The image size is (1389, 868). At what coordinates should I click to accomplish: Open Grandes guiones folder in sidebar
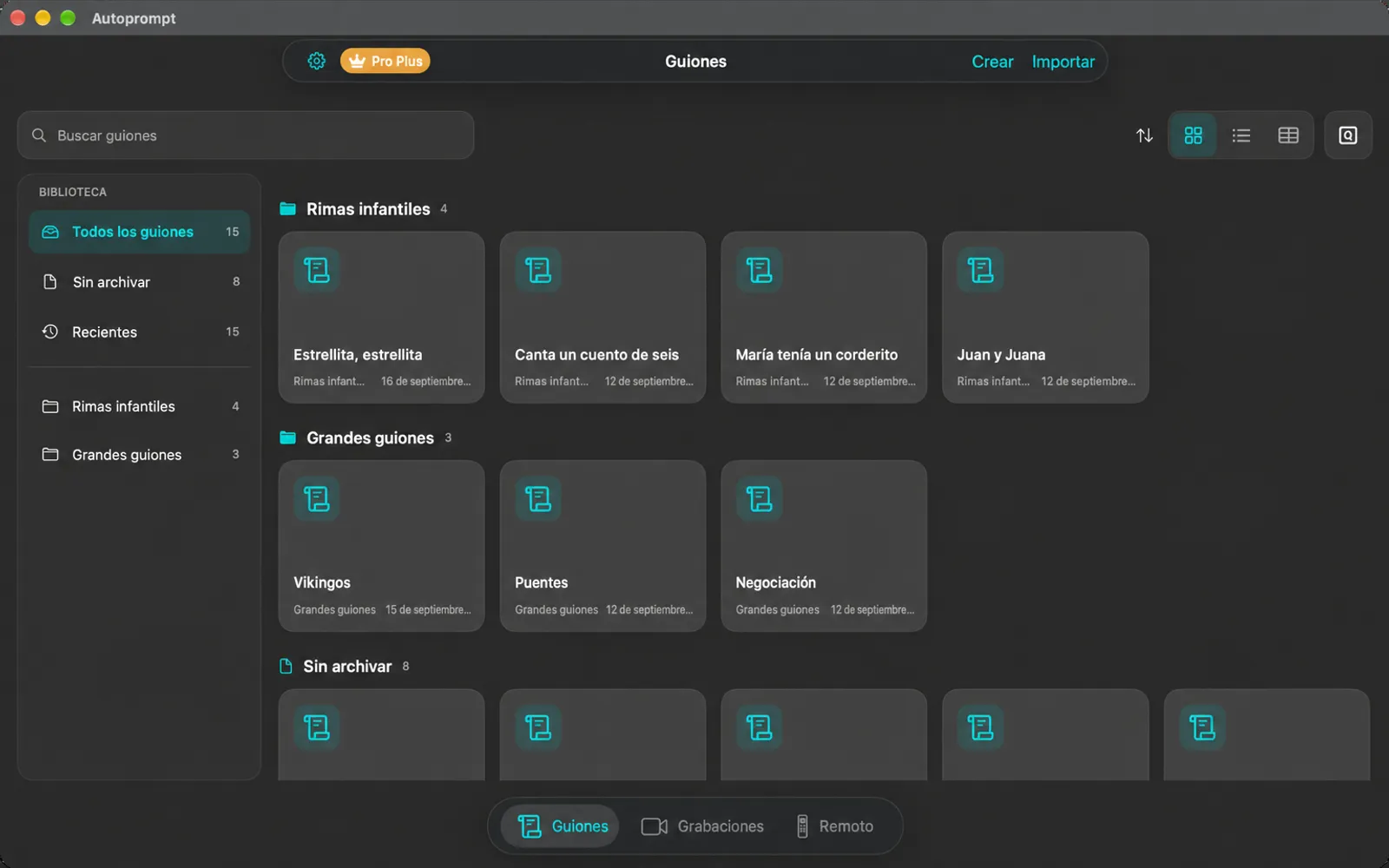[140, 455]
